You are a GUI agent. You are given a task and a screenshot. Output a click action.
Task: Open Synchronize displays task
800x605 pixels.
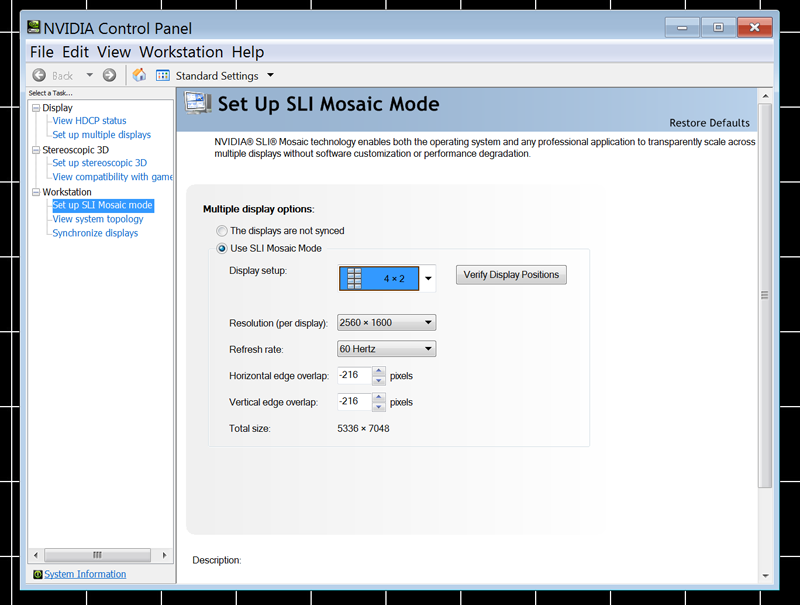pos(95,233)
